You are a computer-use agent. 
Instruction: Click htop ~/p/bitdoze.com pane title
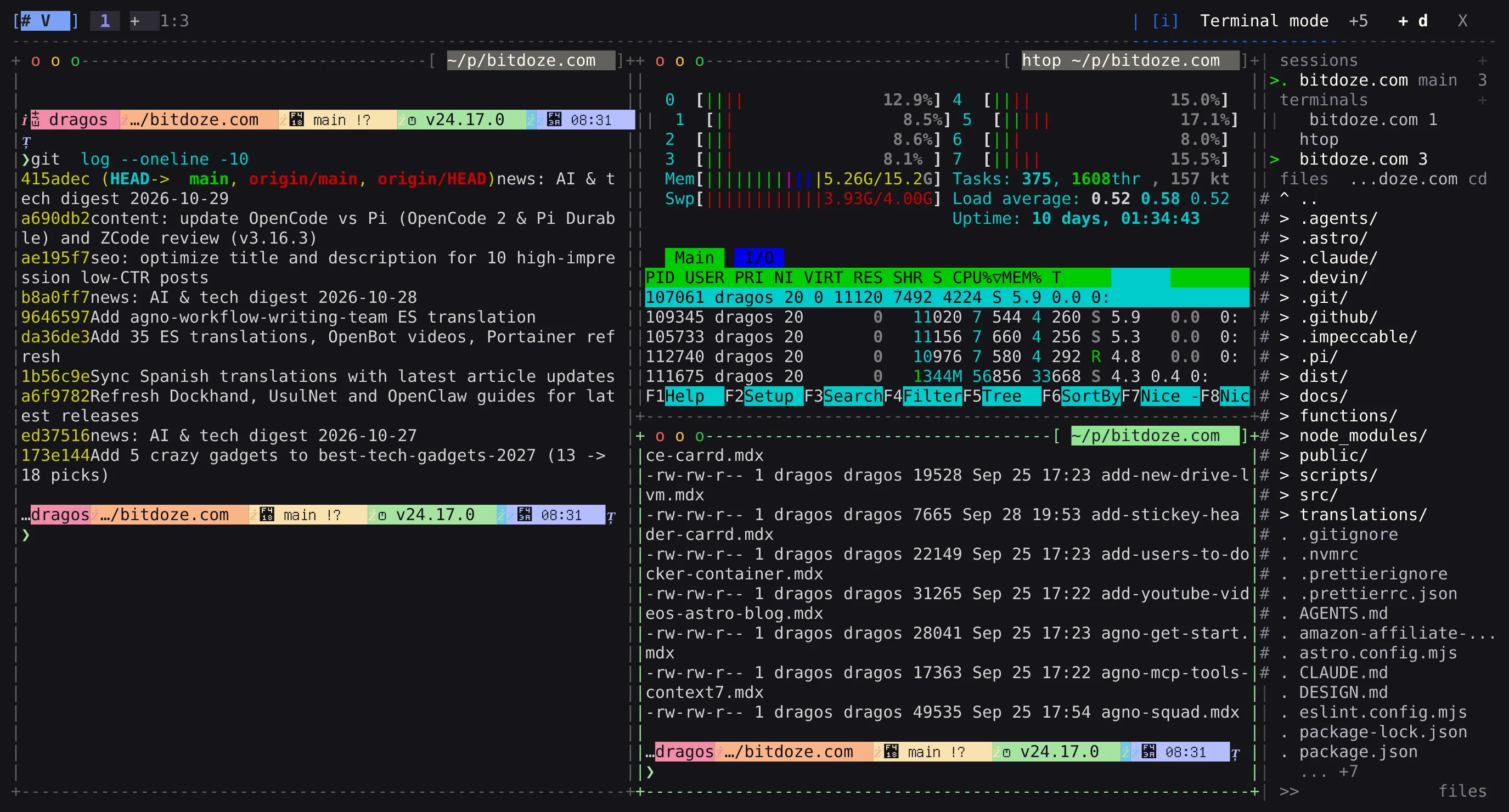pos(1130,60)
